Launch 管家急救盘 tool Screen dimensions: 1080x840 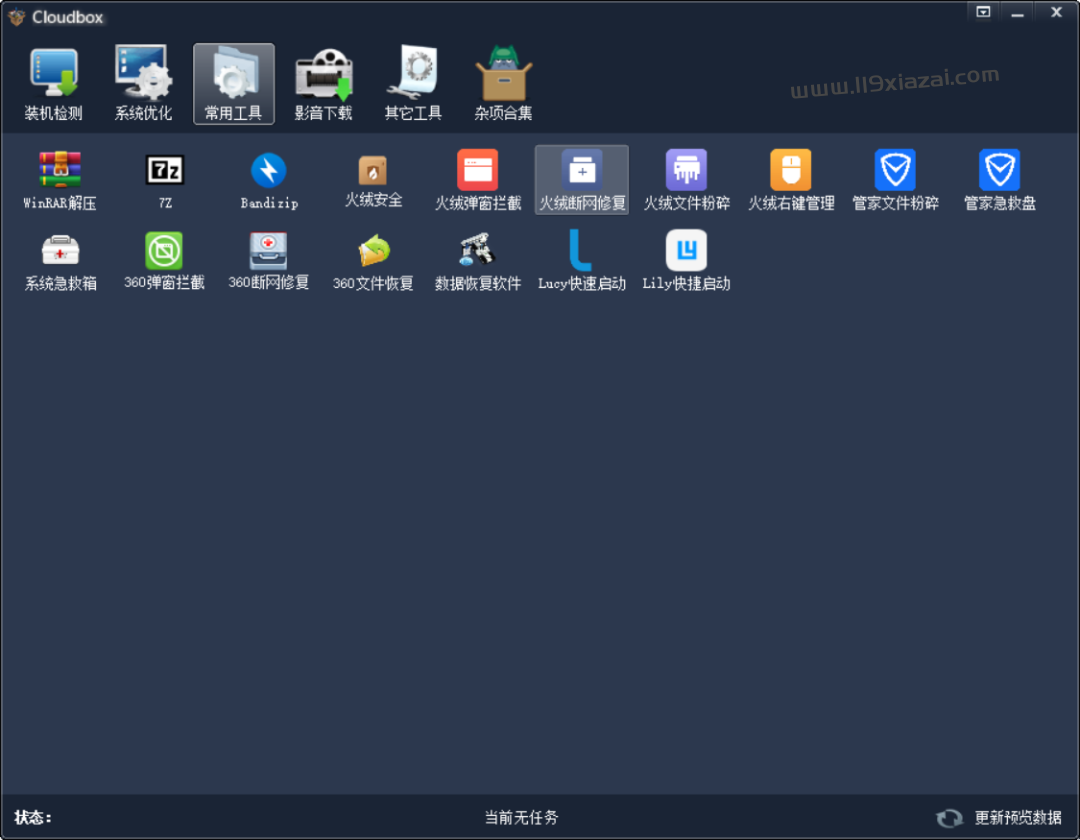click(x=999, y=180)
